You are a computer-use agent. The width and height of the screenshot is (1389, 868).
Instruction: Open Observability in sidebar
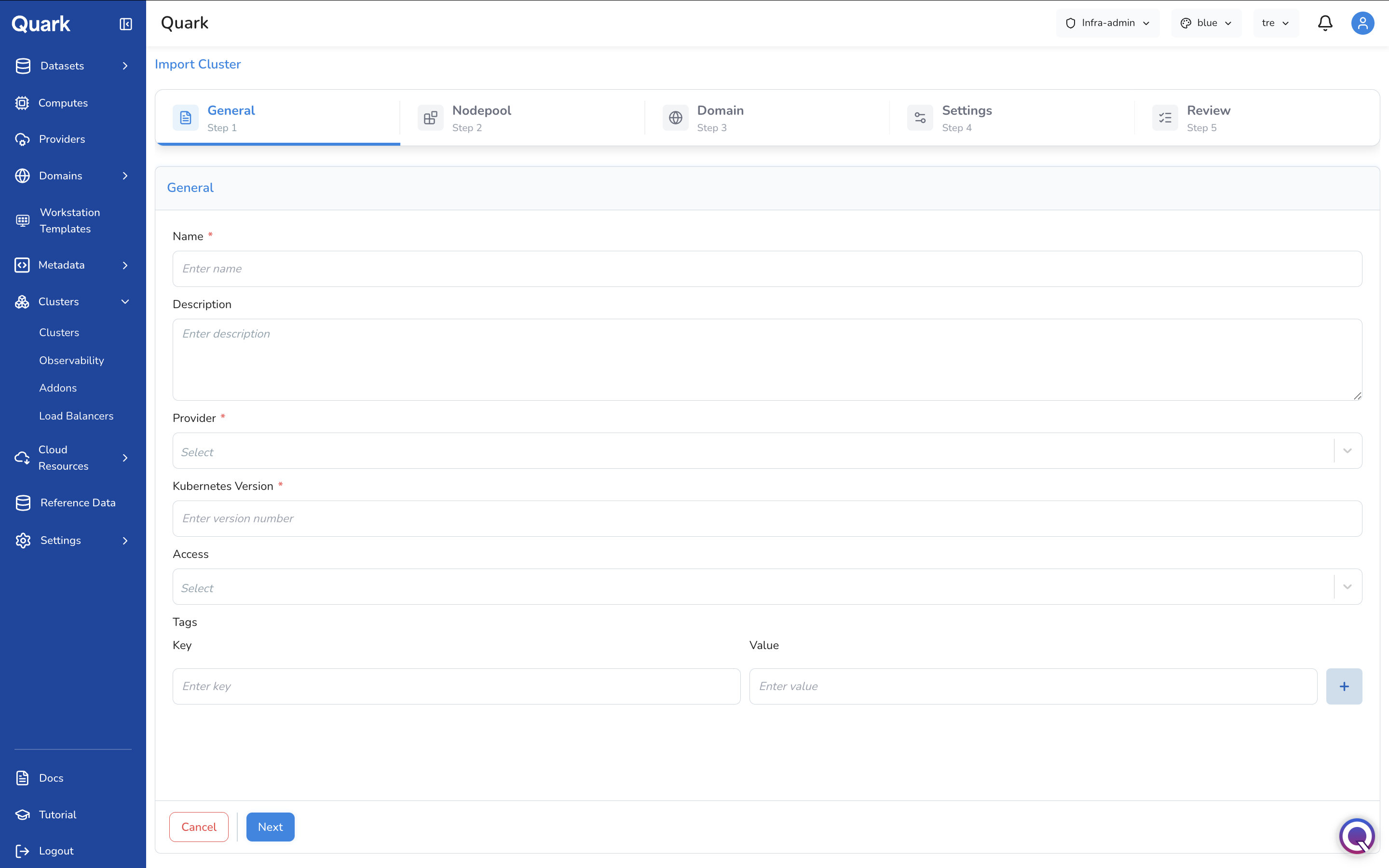pos(72,361)
